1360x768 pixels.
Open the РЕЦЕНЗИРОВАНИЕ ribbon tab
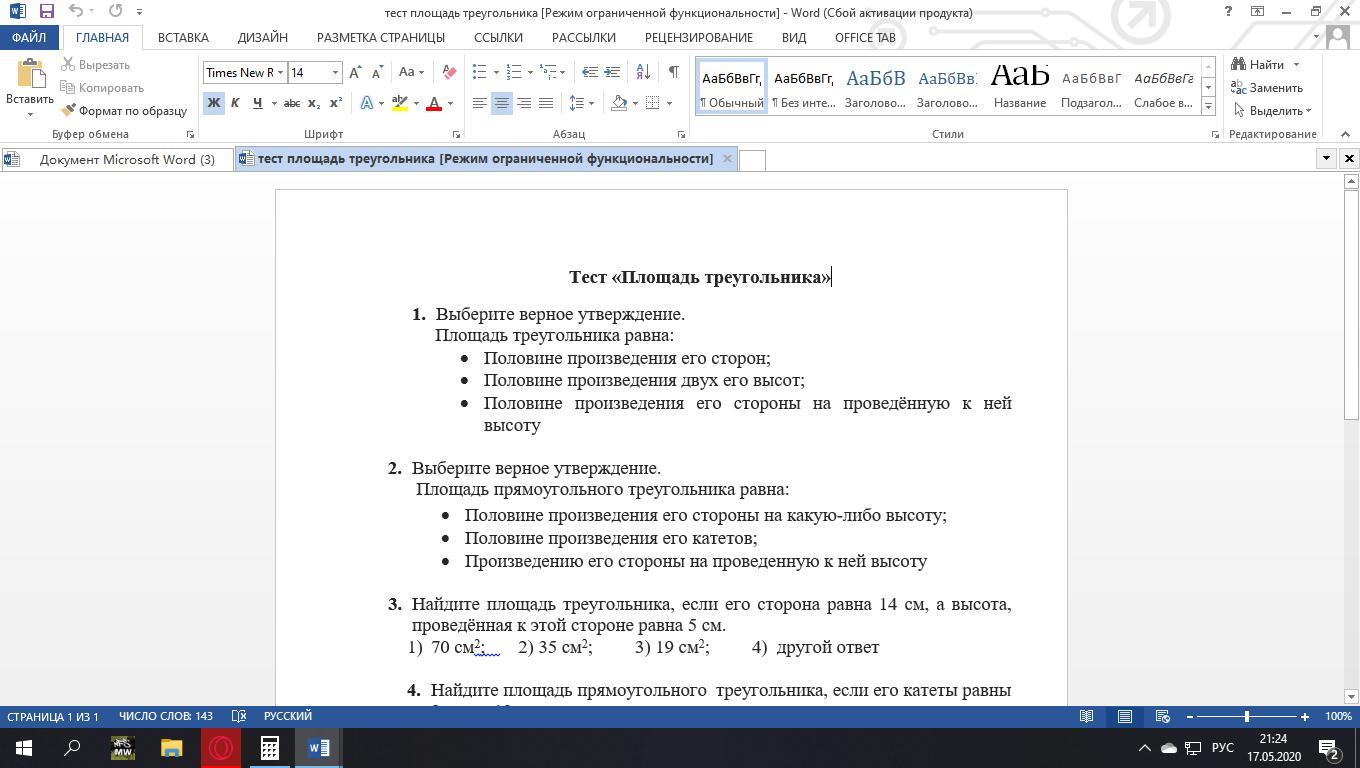coord(699,37)
